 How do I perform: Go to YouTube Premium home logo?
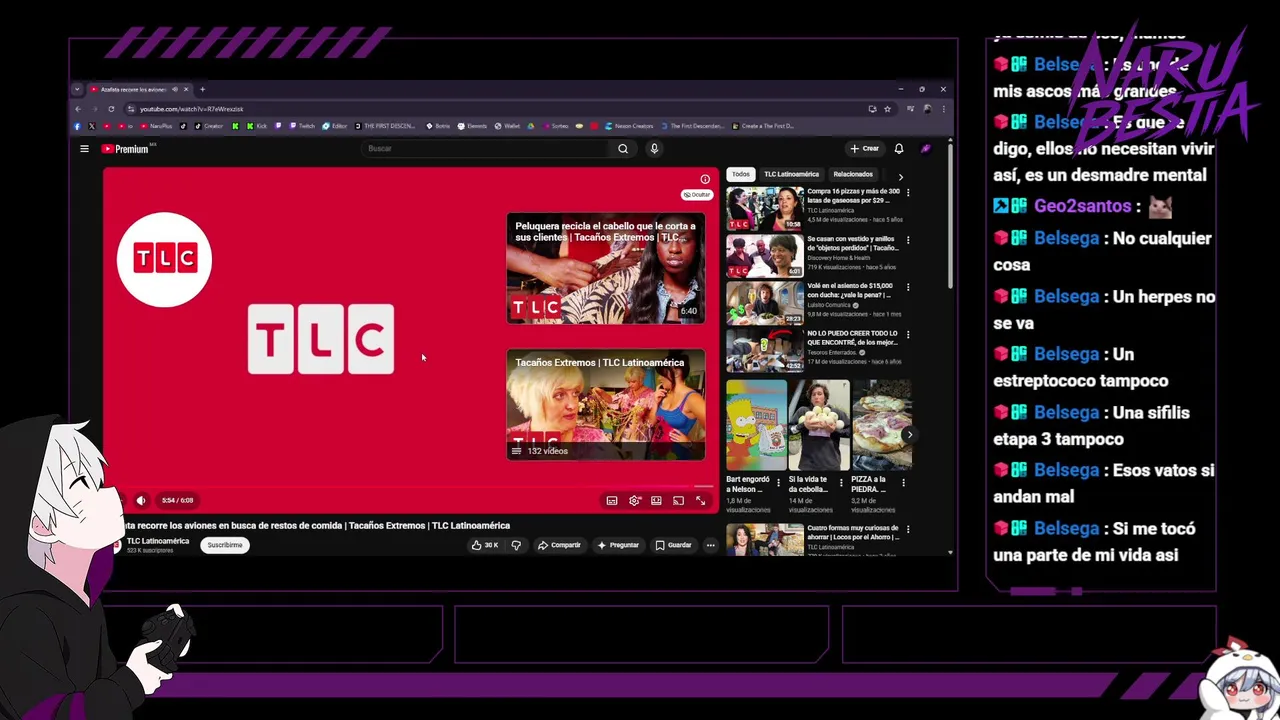(x=125, y=149)
